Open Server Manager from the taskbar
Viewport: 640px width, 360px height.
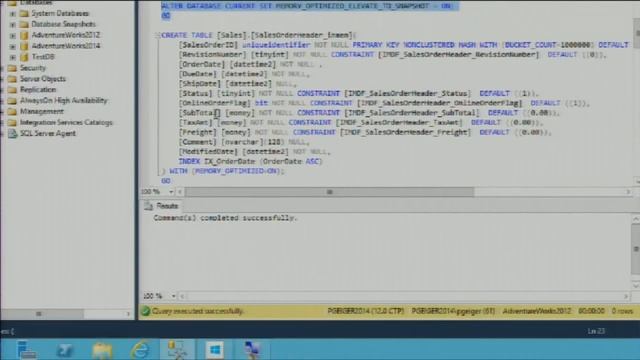pos(27,349)
